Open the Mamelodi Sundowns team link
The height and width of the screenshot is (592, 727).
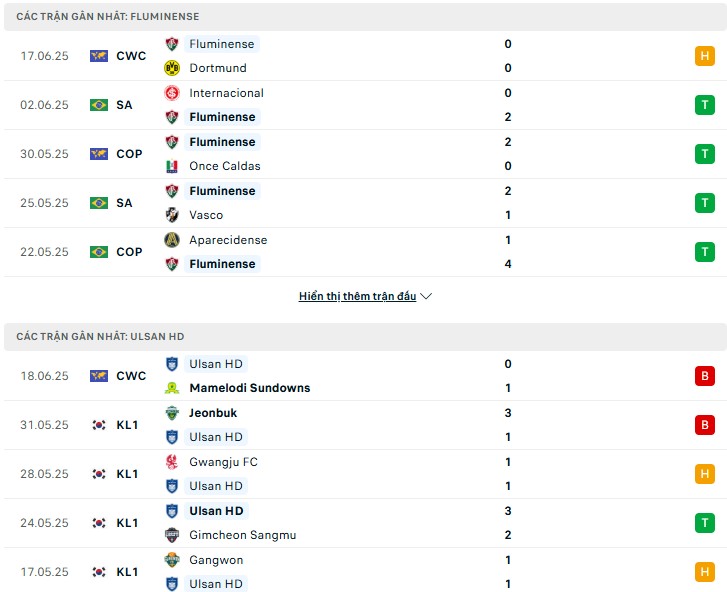250,388
